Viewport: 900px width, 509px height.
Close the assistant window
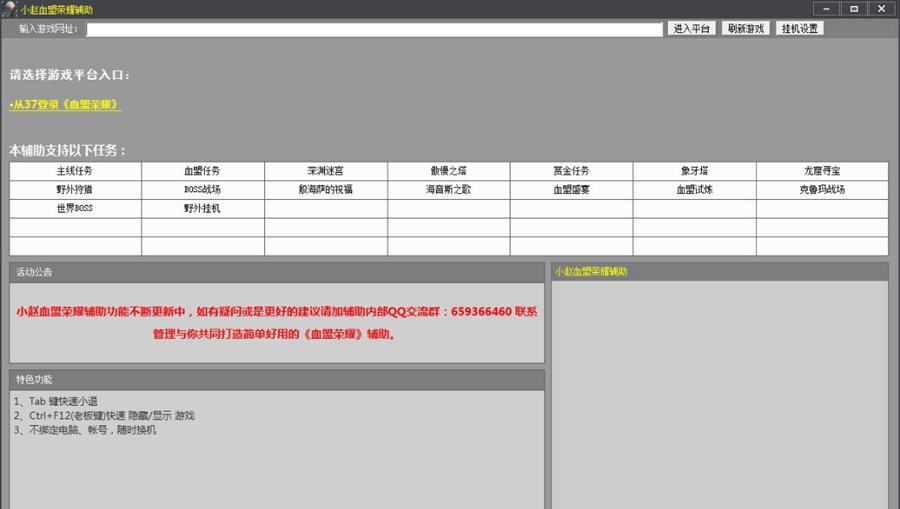pyautogui.click(x=882, y=9)
